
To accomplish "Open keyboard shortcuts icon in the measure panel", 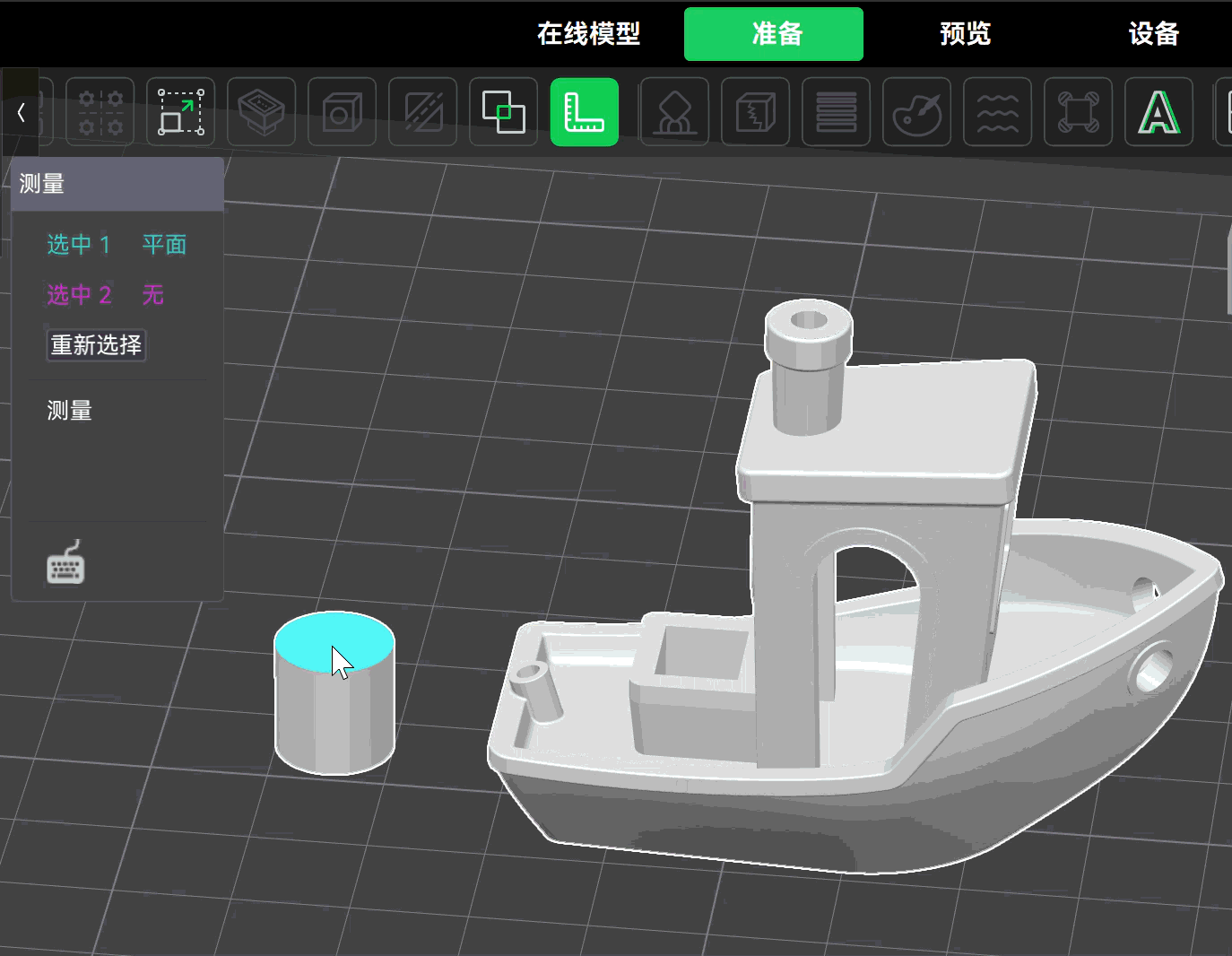I will [x=65, y=562].
